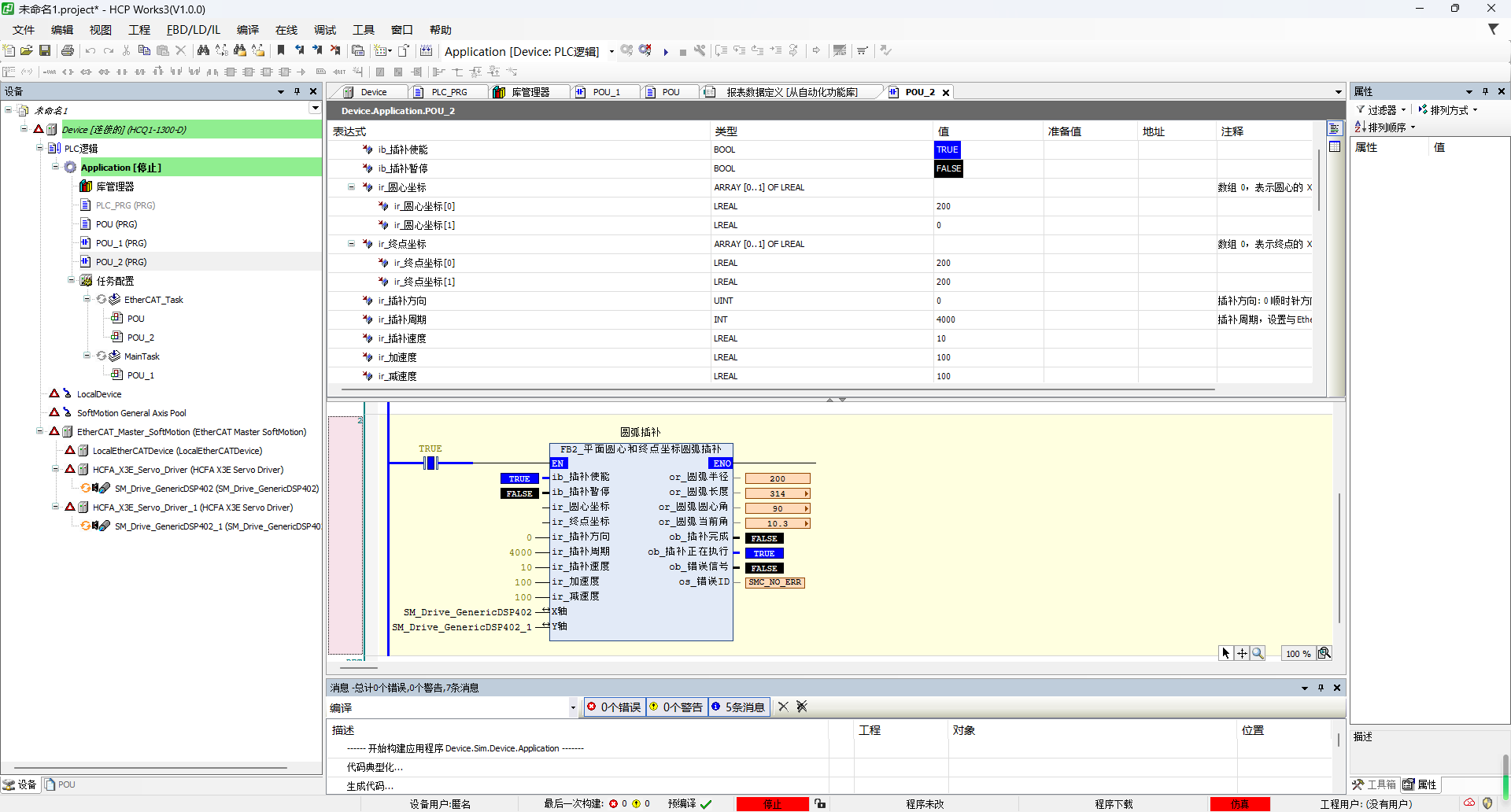Open zoom options beside 100 %

tap(1324, 653)
